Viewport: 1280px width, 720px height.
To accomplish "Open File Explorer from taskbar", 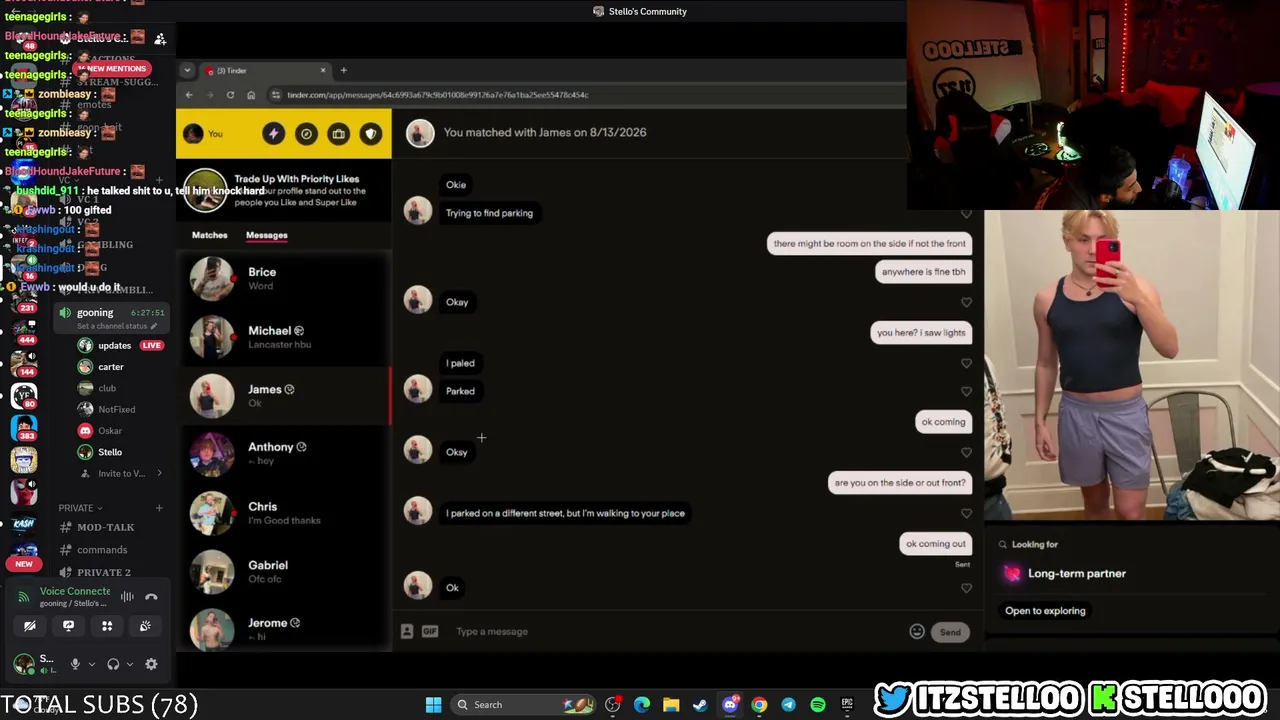I will 671,705.
